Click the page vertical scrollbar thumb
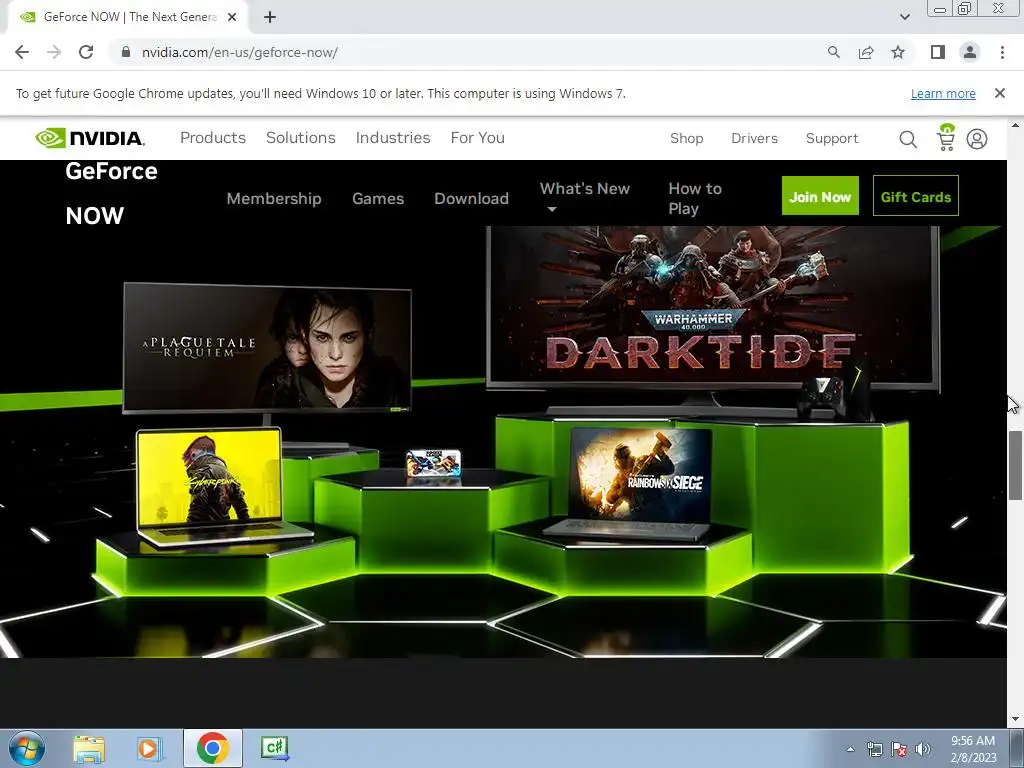 (x=1015, y=466)
